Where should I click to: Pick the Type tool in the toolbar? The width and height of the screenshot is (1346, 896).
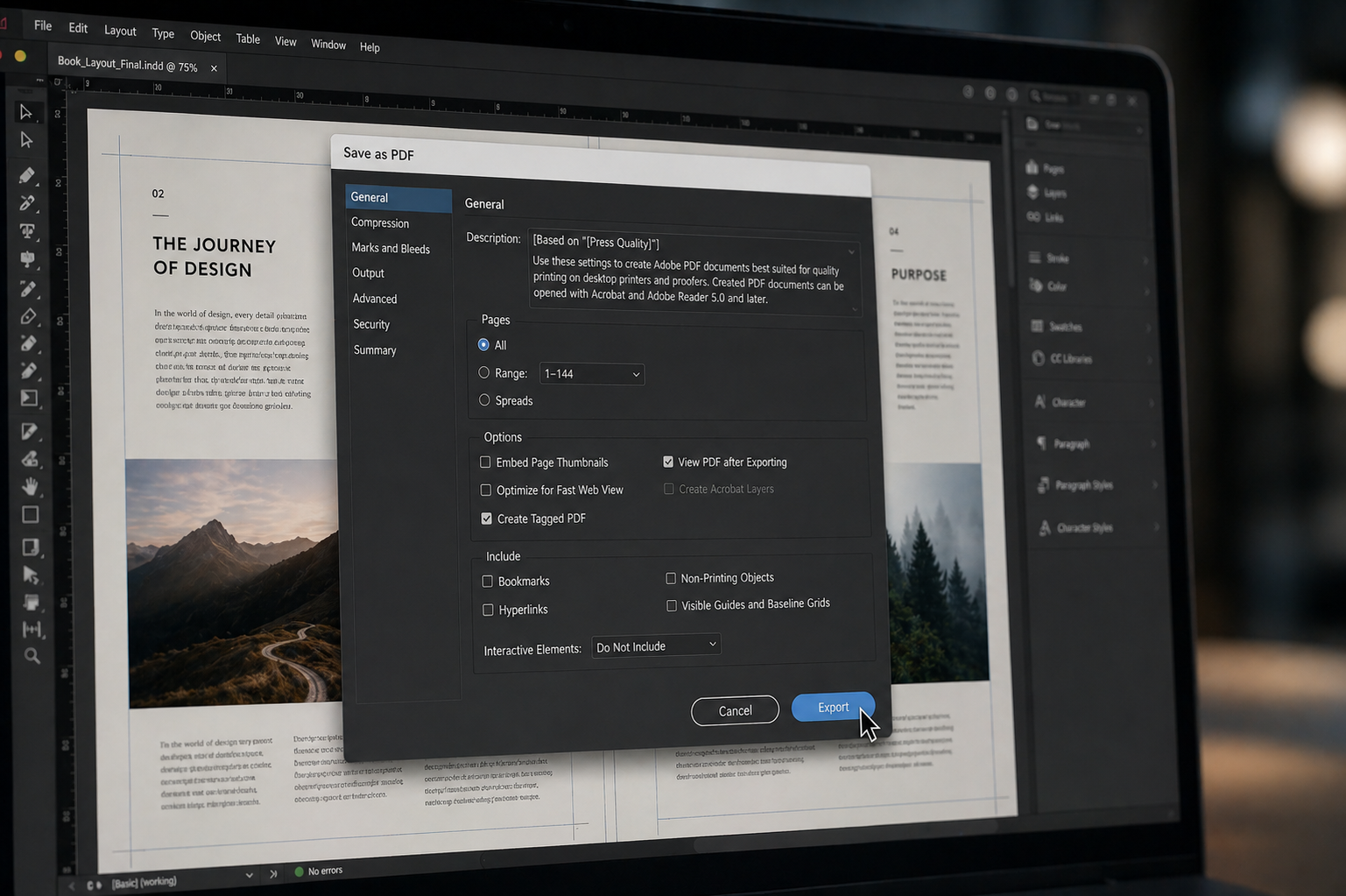(x=27, y=231)
